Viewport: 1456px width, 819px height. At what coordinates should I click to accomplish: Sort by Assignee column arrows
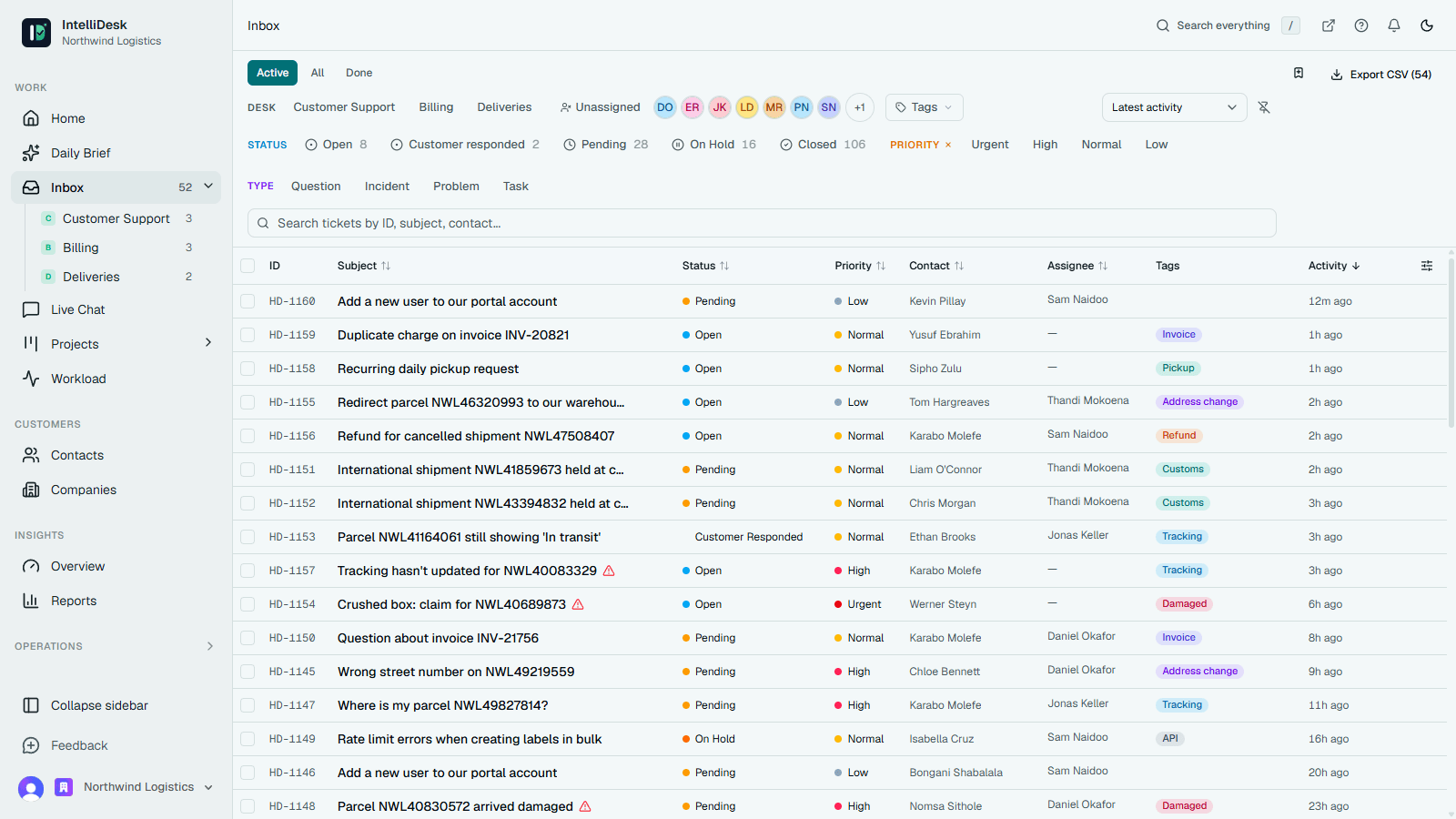(x=1103, y=266)
